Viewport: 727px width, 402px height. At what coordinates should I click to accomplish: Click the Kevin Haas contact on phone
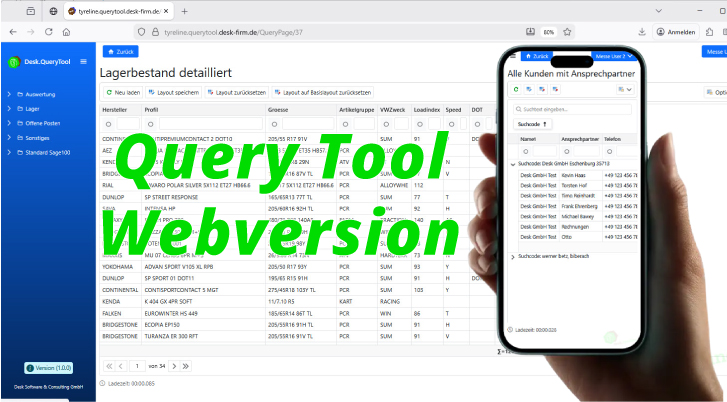(574, 175)
